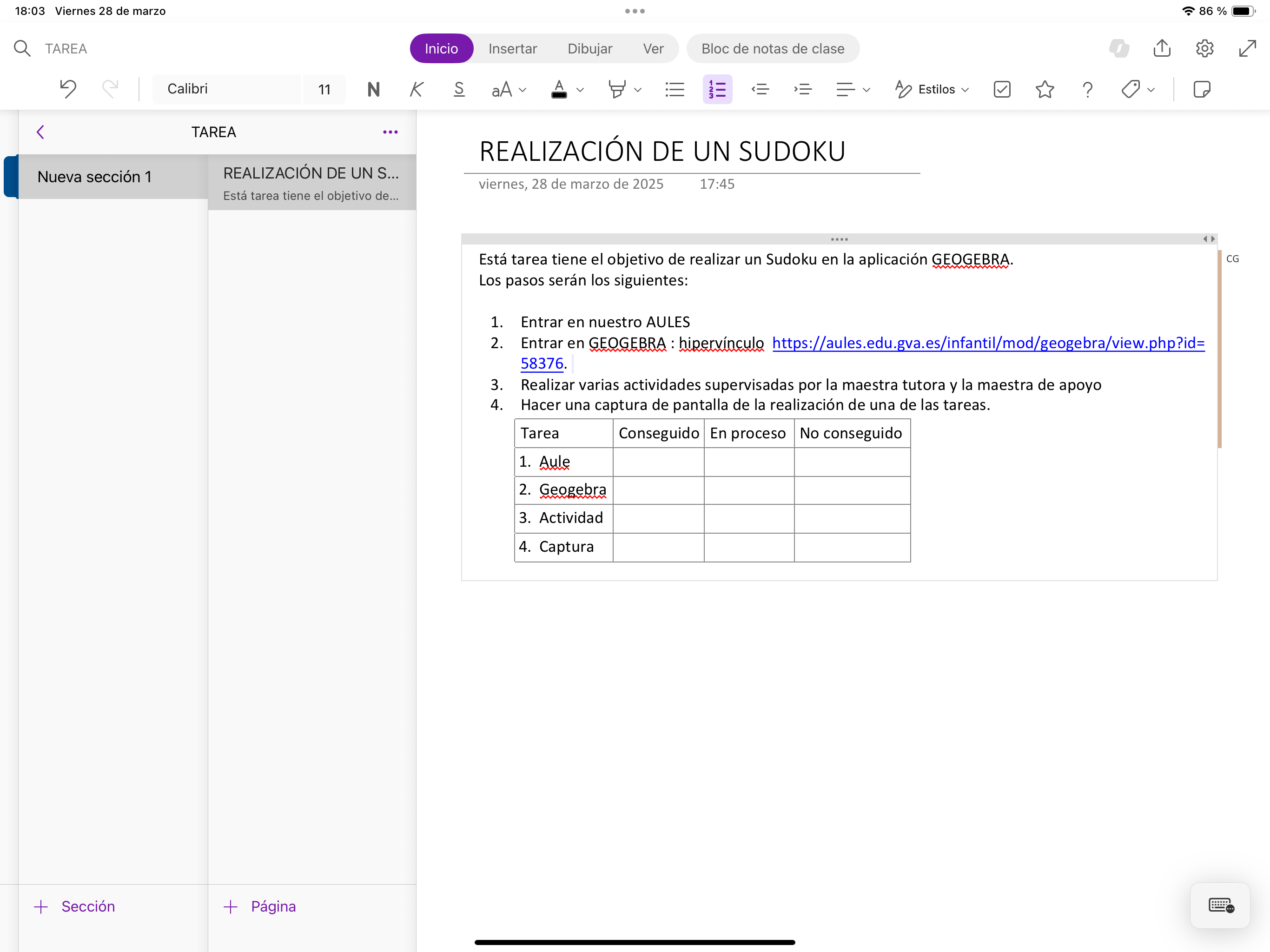Add a sticky note
This screenshot has height=952, width=1270.
click(1202, 89)
